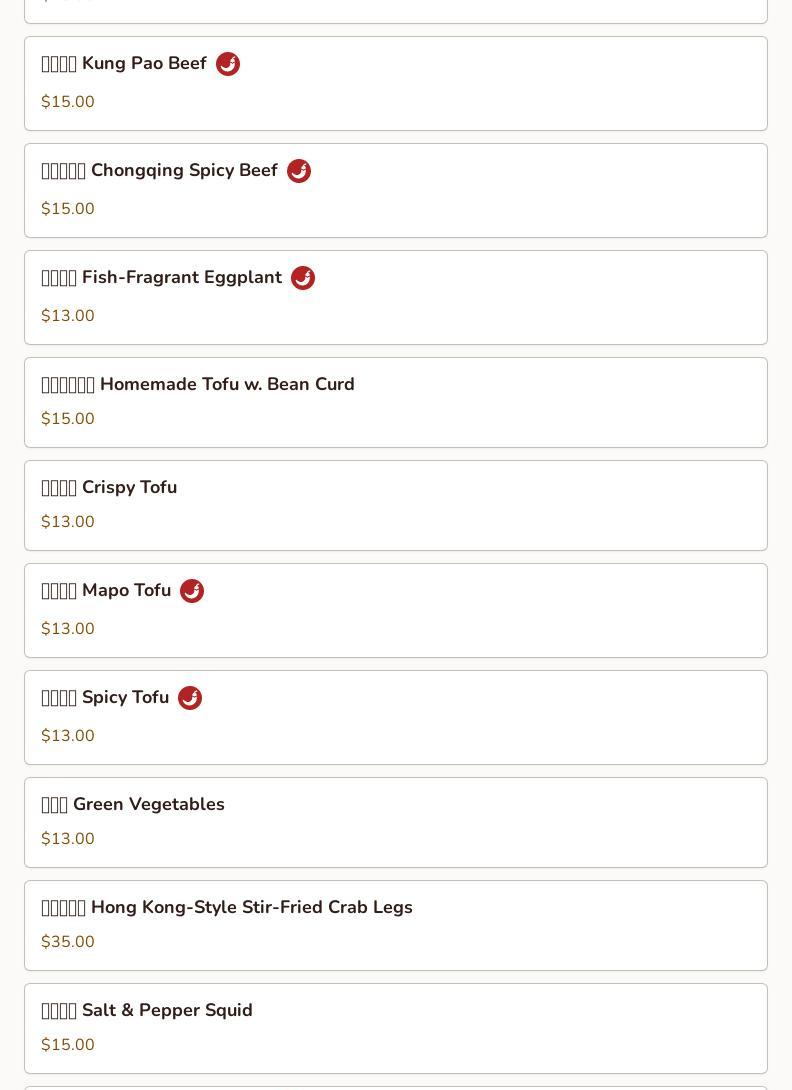Click the $13.00 price under Crispy Tofu

pos(68,522)
